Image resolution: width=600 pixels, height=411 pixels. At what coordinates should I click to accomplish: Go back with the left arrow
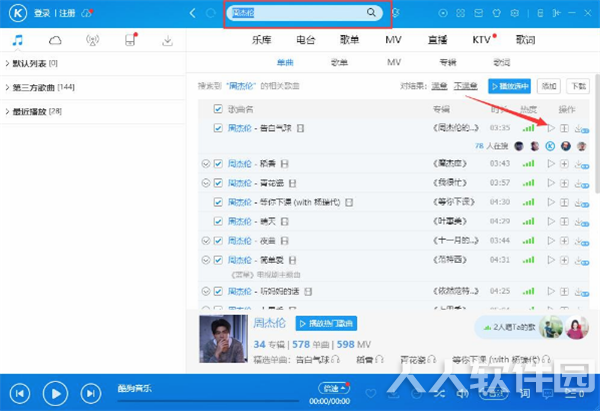pyautogui.click(x=192, y=13)
